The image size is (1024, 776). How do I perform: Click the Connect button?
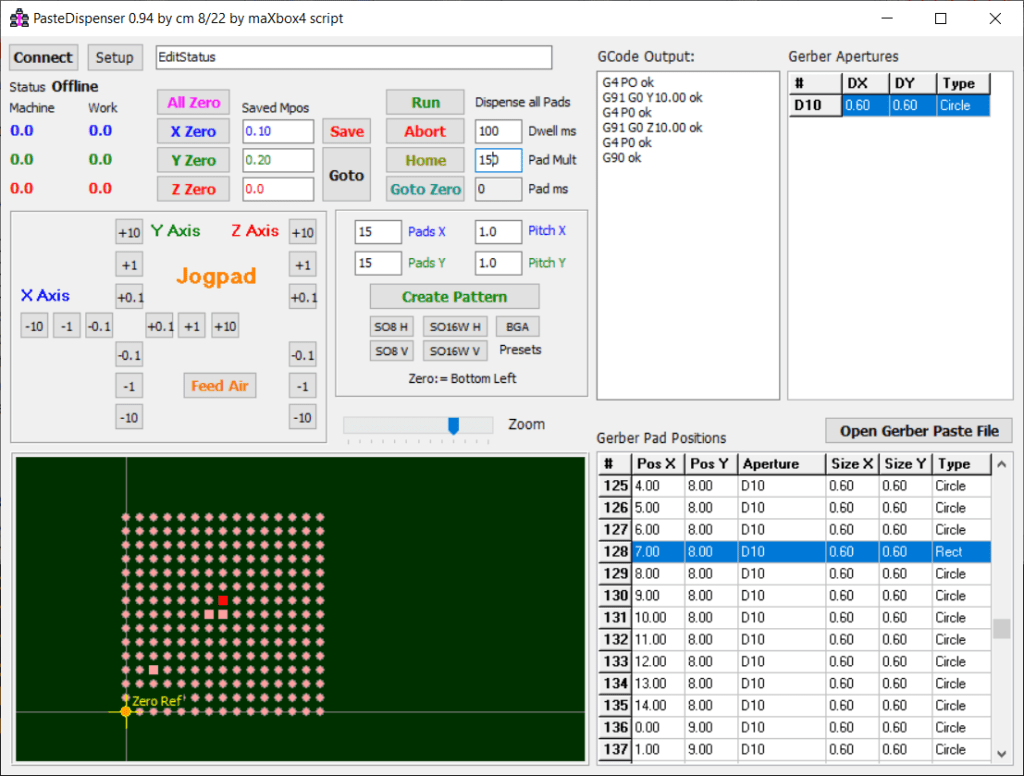point(43,57)
